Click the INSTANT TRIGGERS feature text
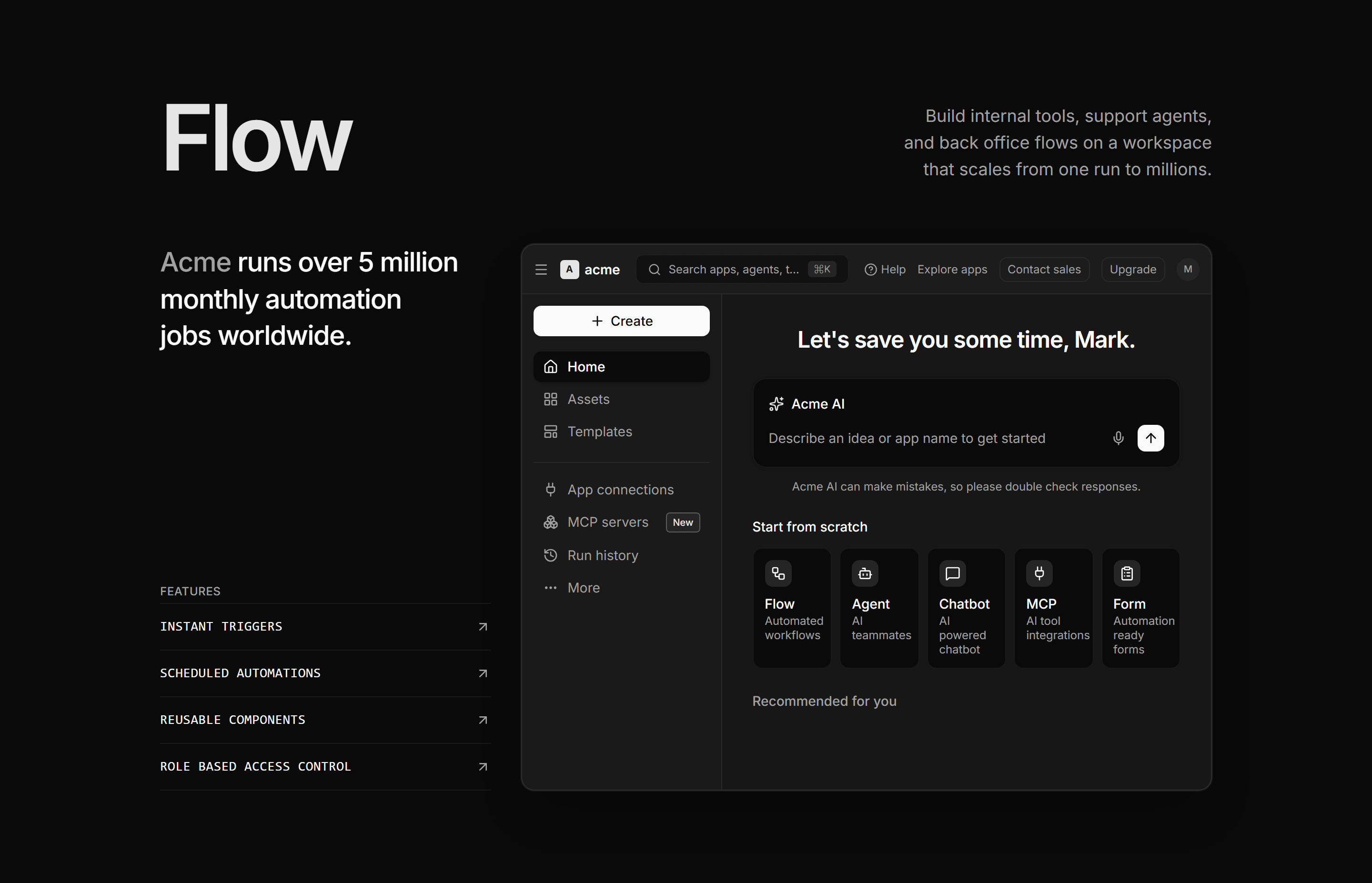 [x=221, y=627]
